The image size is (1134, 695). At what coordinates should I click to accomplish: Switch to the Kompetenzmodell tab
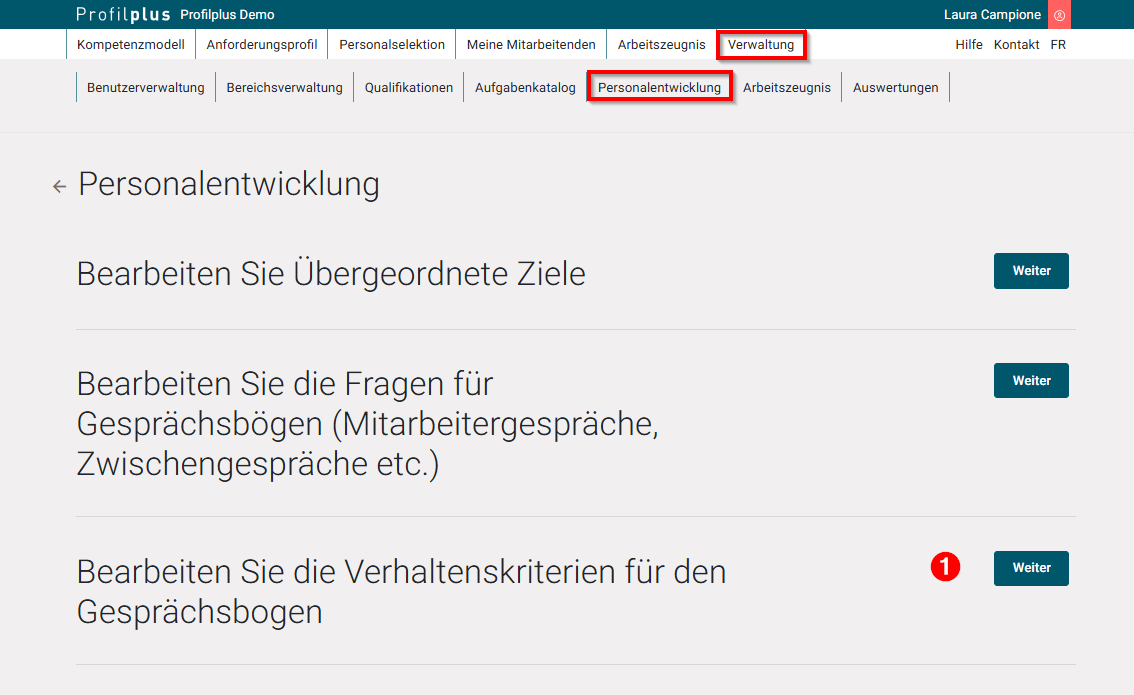131,44
